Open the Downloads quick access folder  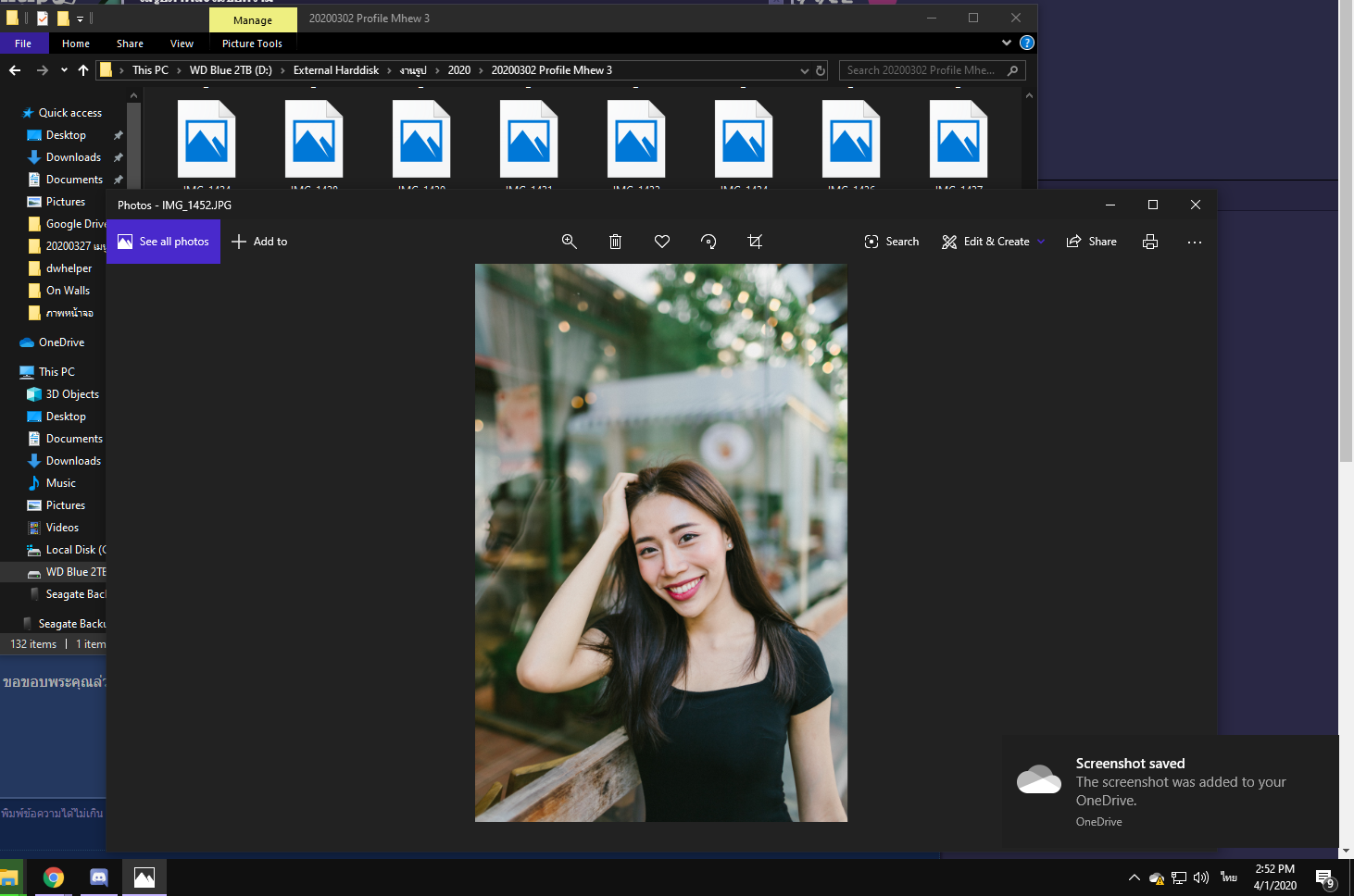(x=73, y=157)
